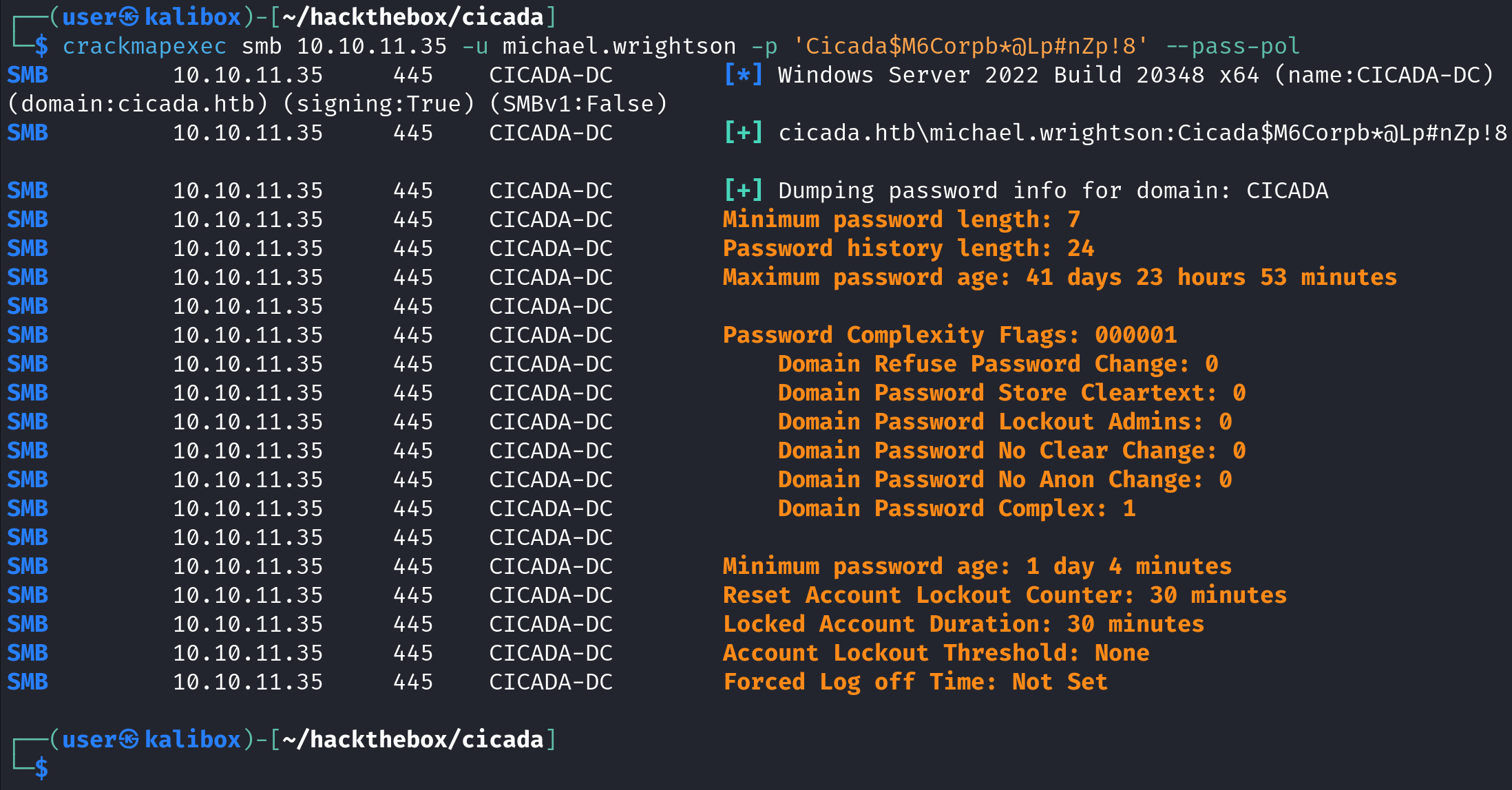Click Account Lockout Threshold: None line

936,653
